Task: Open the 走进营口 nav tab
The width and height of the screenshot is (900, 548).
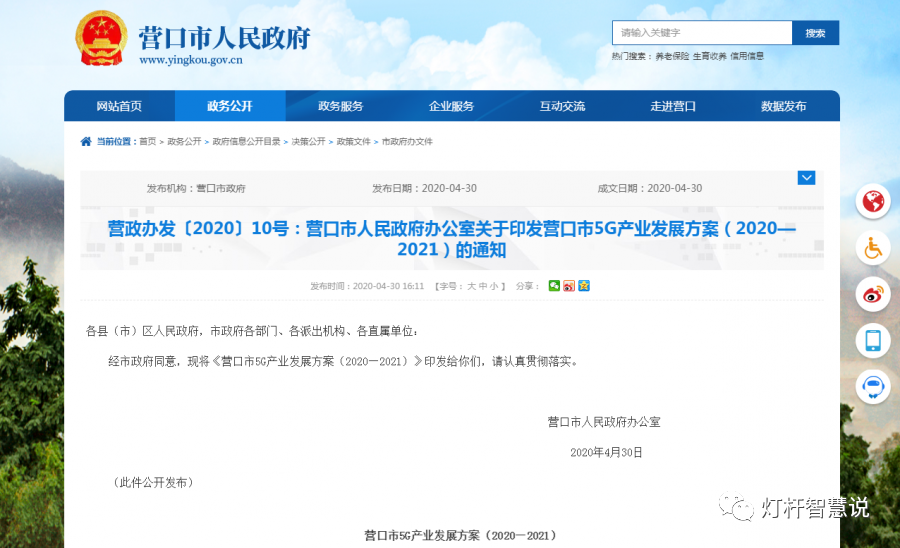Action: point(673,106)
